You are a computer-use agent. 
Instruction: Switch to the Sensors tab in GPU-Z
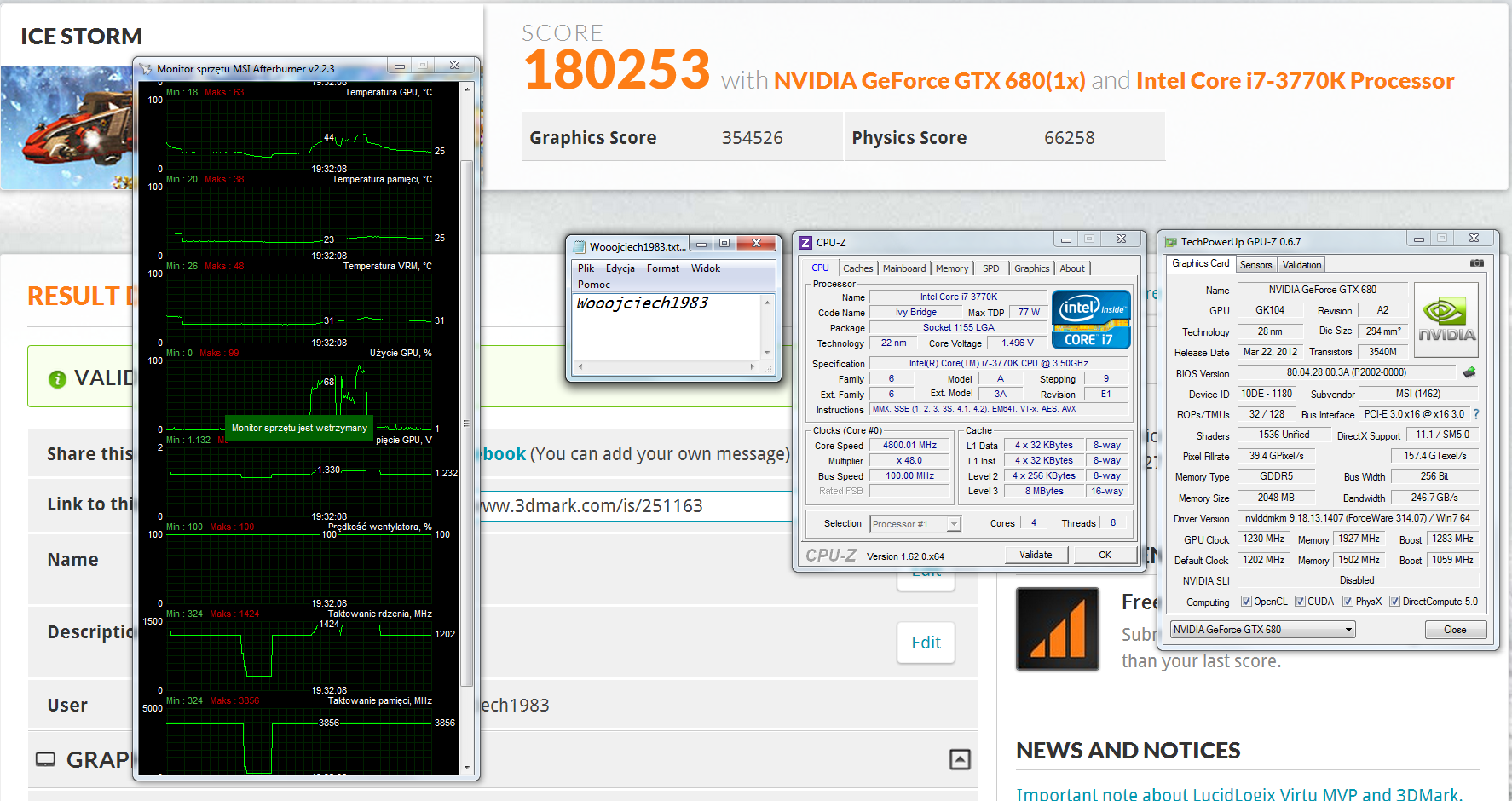(1255, 265)
